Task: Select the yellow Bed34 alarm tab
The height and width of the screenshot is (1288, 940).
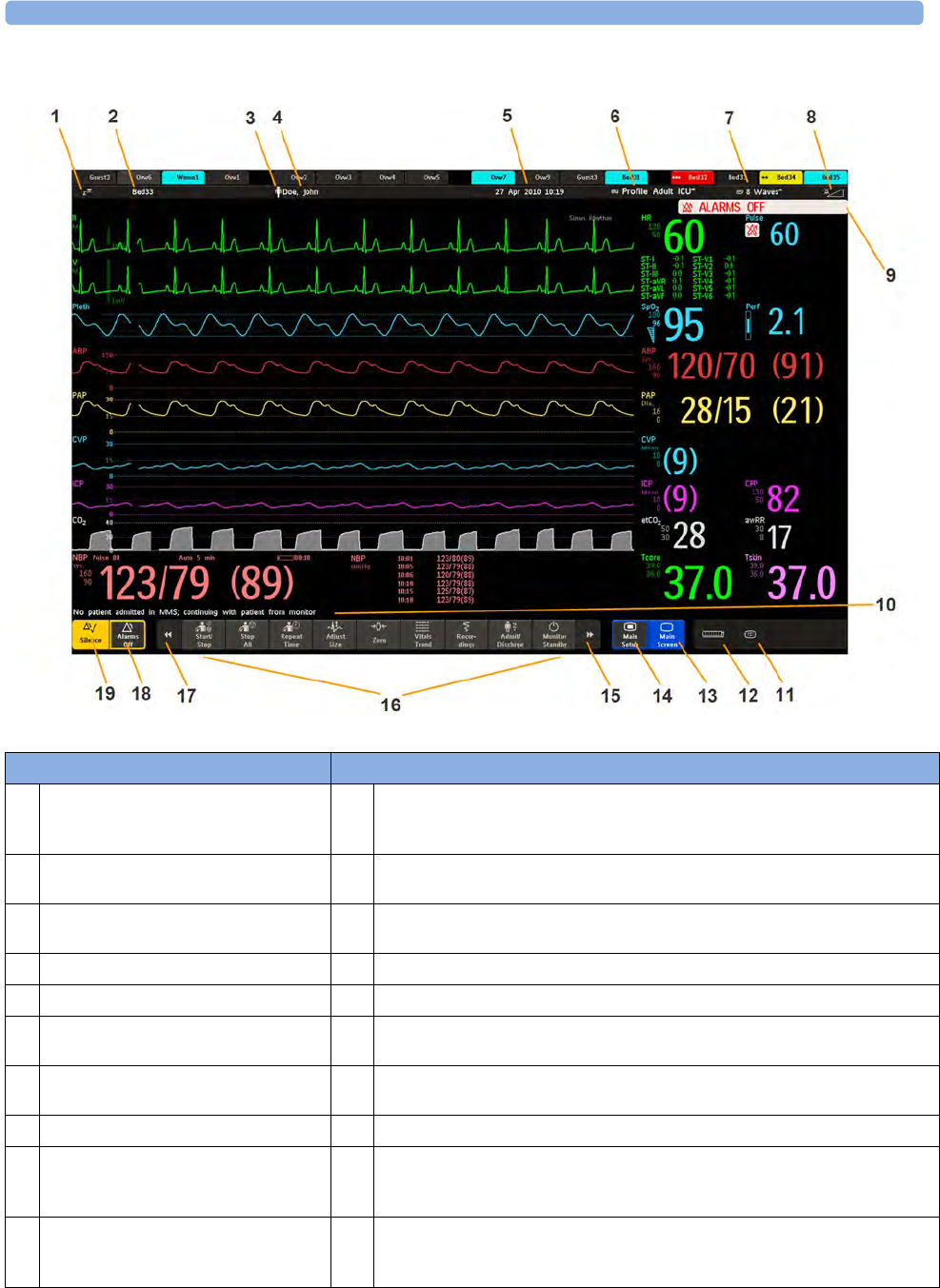Action: coord(781,177)
